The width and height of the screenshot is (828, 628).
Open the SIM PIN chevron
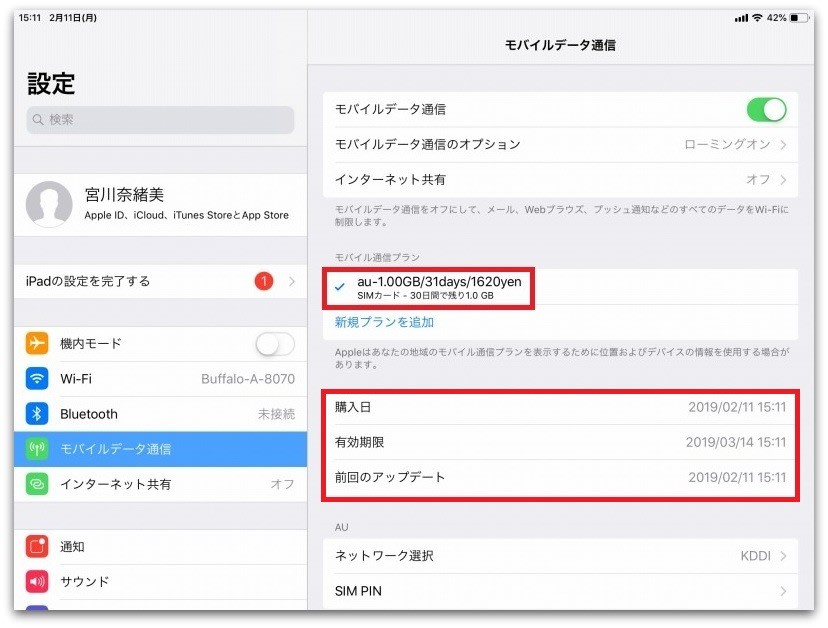783,592
